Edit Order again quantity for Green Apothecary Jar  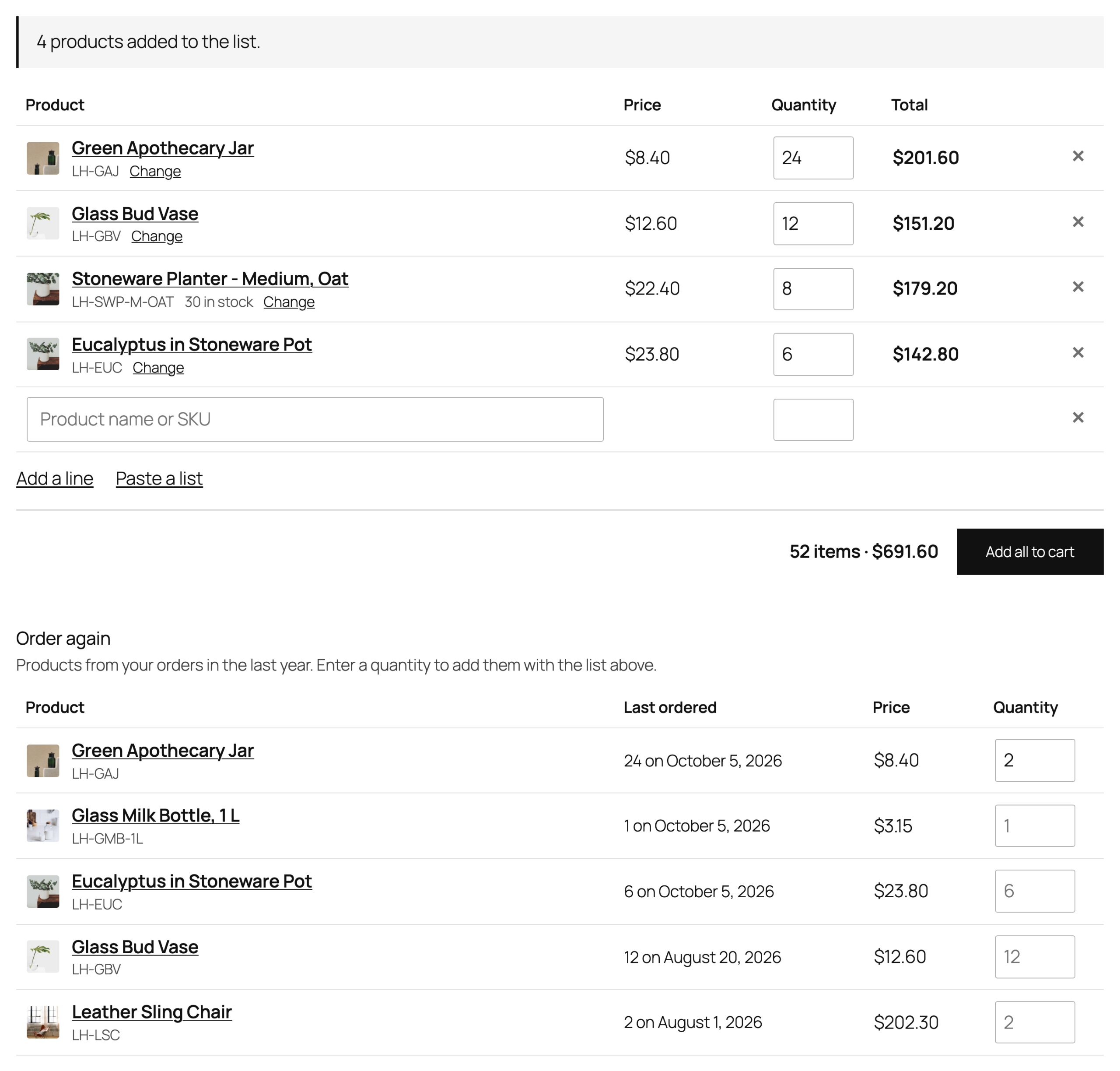coord(1034,760)
